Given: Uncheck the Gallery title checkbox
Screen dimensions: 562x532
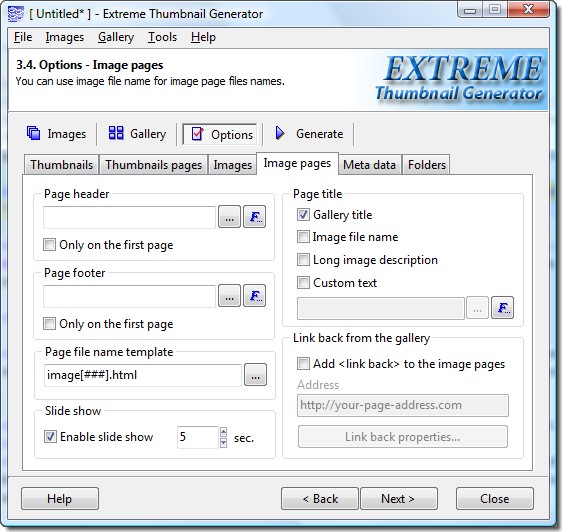Looking at the screenshot, I should pos(303,215).
